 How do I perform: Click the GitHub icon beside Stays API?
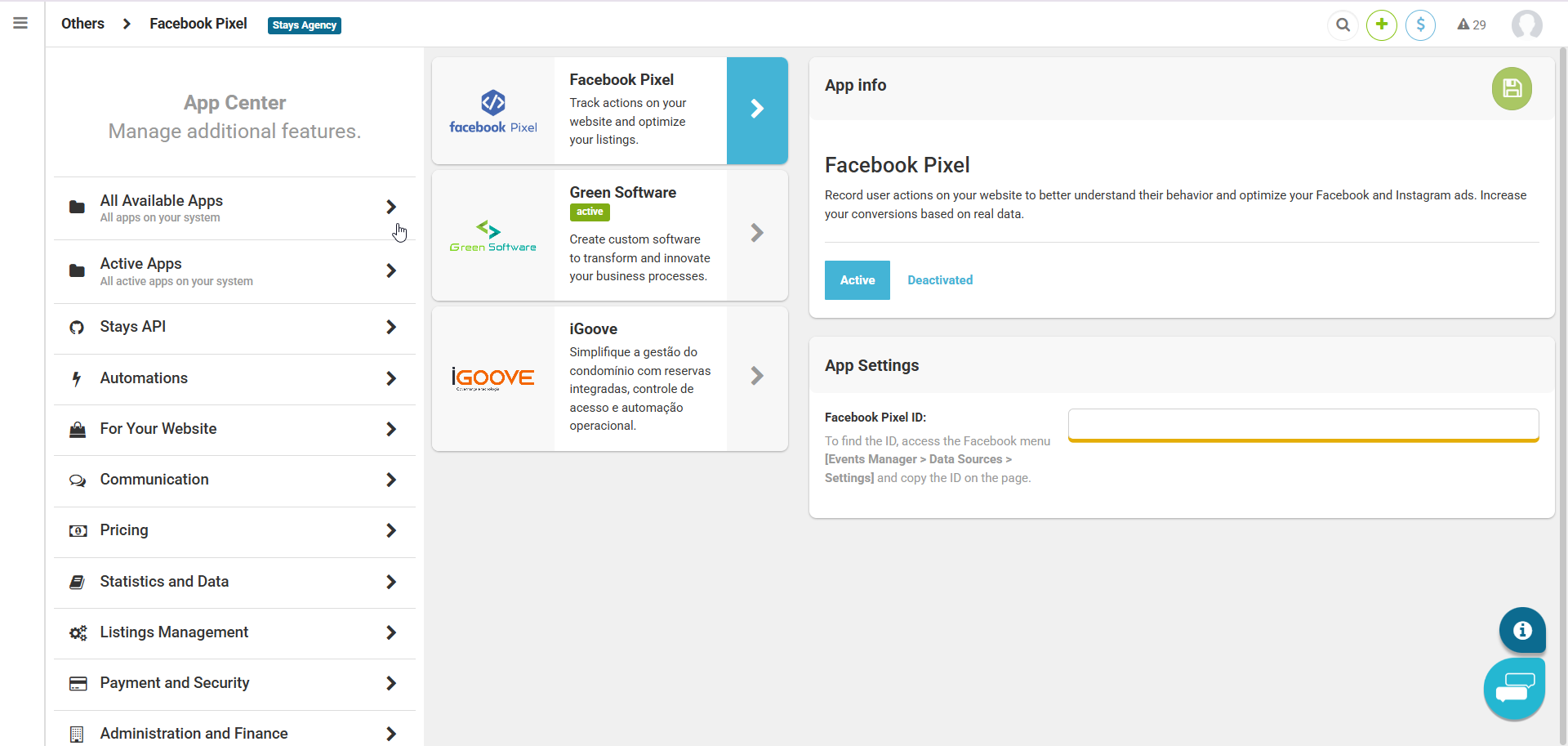(77, 328)
